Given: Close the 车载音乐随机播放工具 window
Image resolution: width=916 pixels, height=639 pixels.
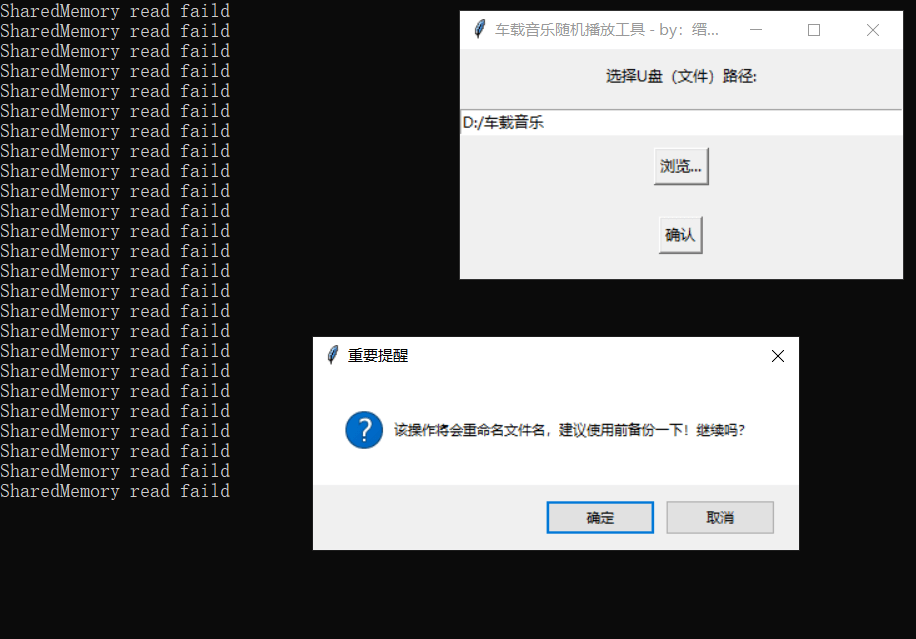Looking at the screenshot, I should coord(873,30).
